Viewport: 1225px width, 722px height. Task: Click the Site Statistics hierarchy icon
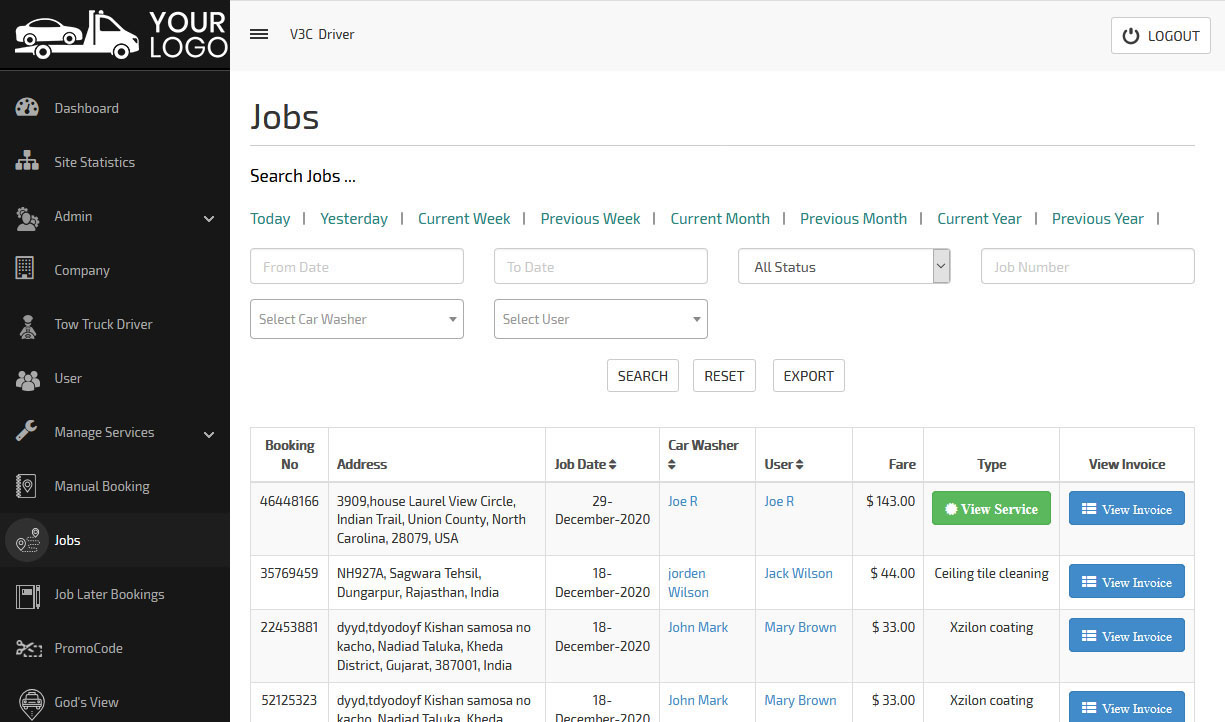27,162
